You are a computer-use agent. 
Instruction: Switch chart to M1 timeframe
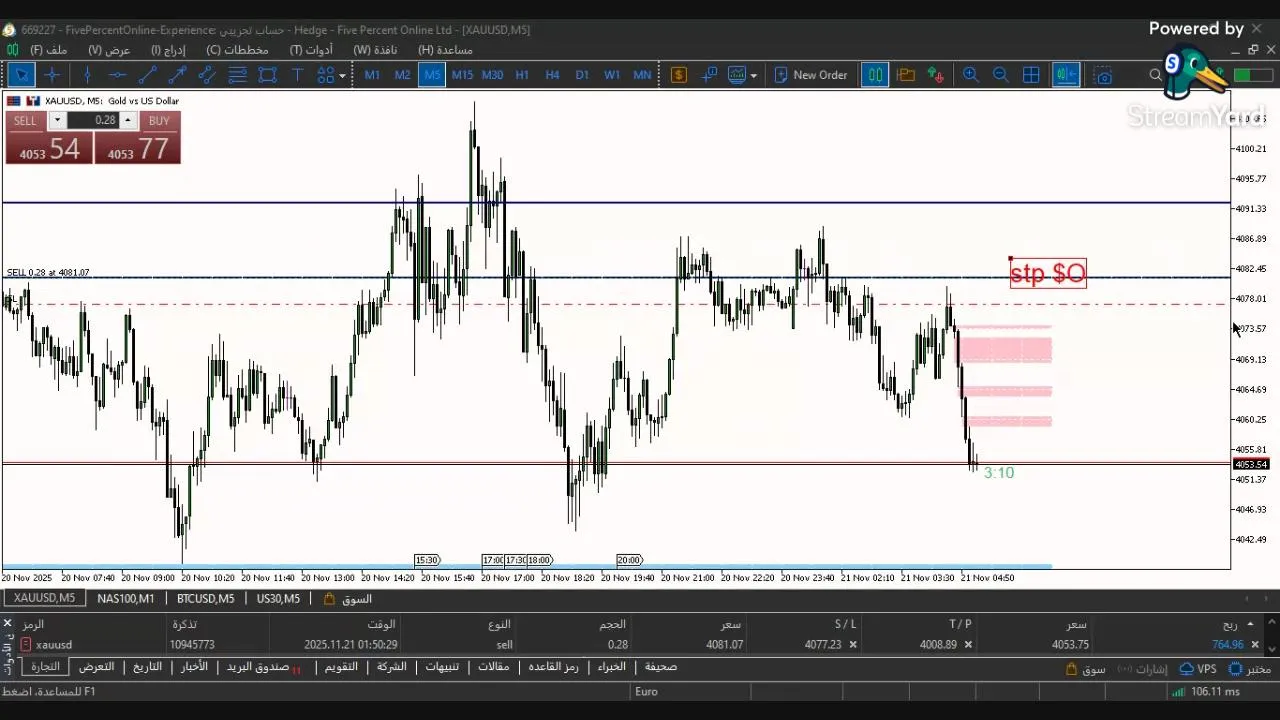pos(372,75)
